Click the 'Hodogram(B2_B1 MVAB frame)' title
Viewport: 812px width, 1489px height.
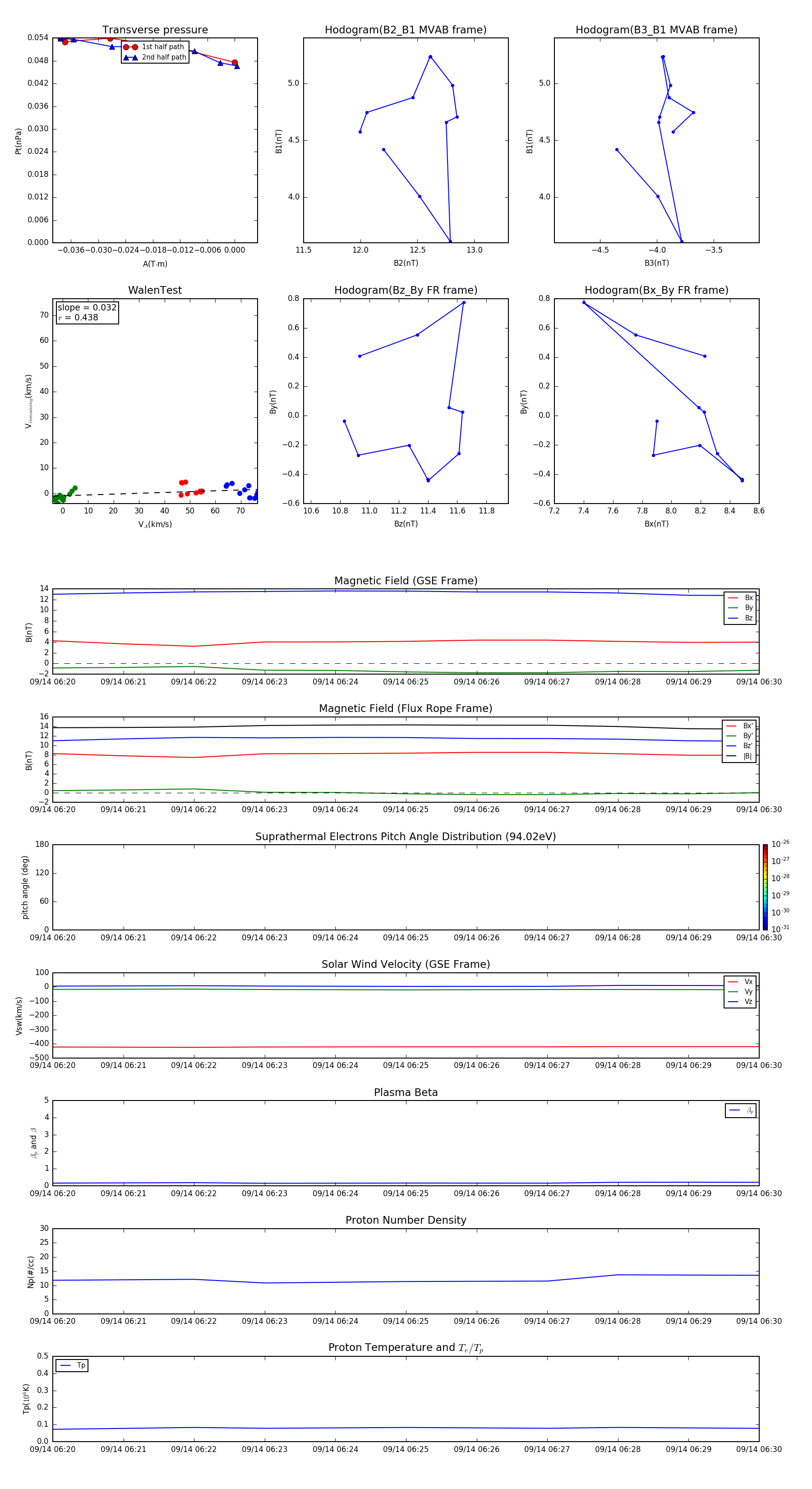[406, 29]
